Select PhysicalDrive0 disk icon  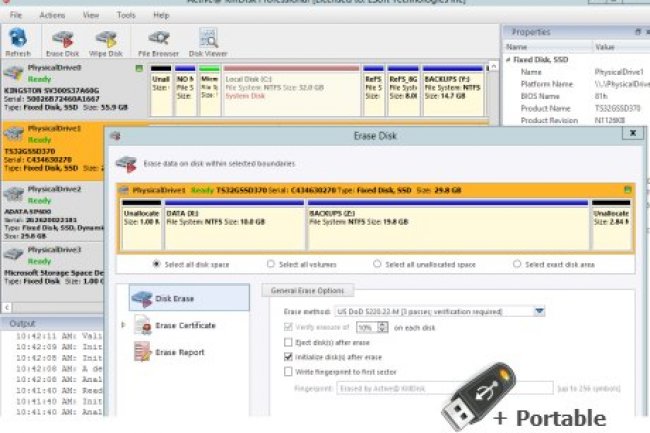click(x=13, y=73)
